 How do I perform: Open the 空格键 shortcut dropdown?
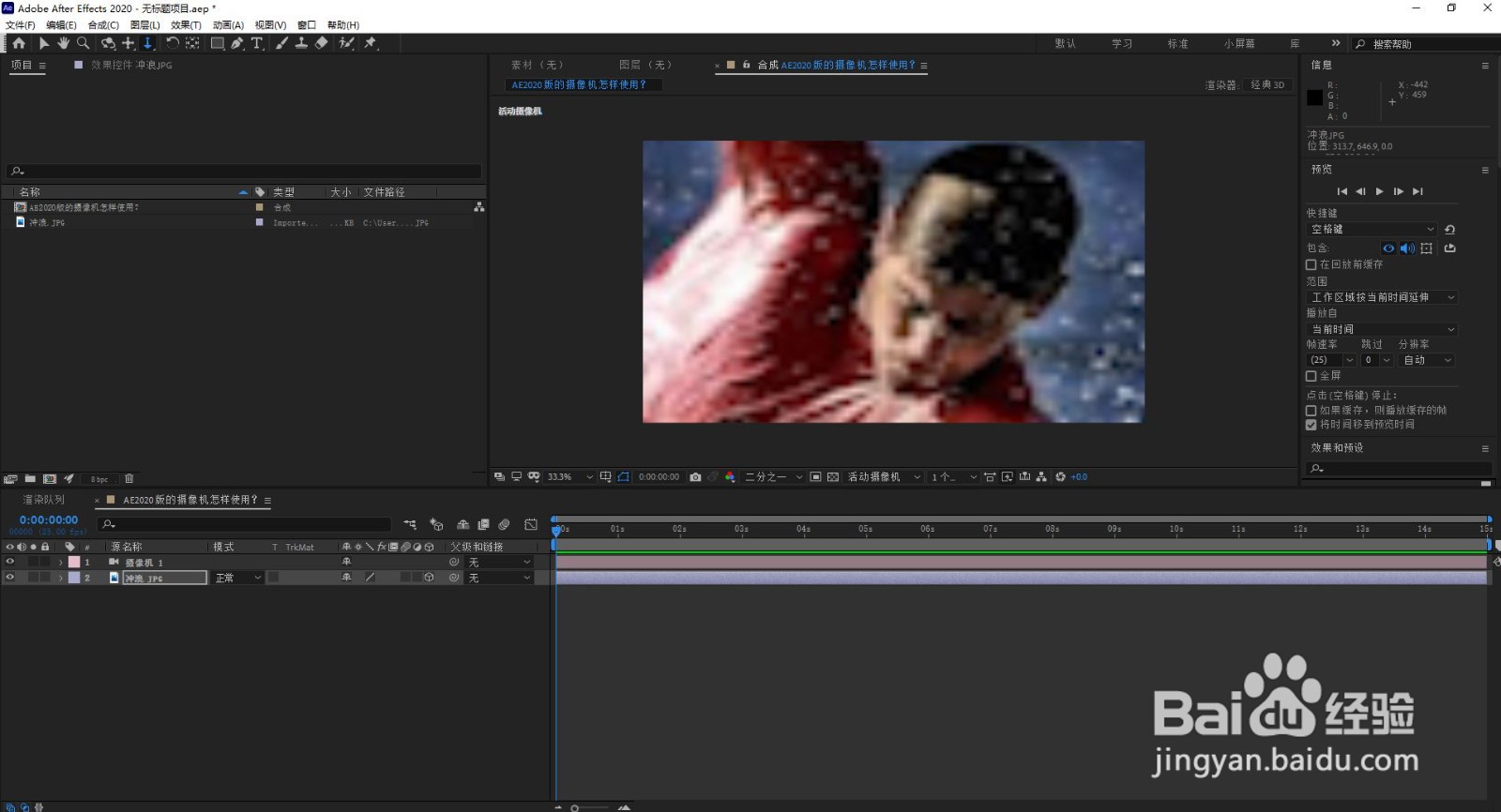tap(1372, 230)
